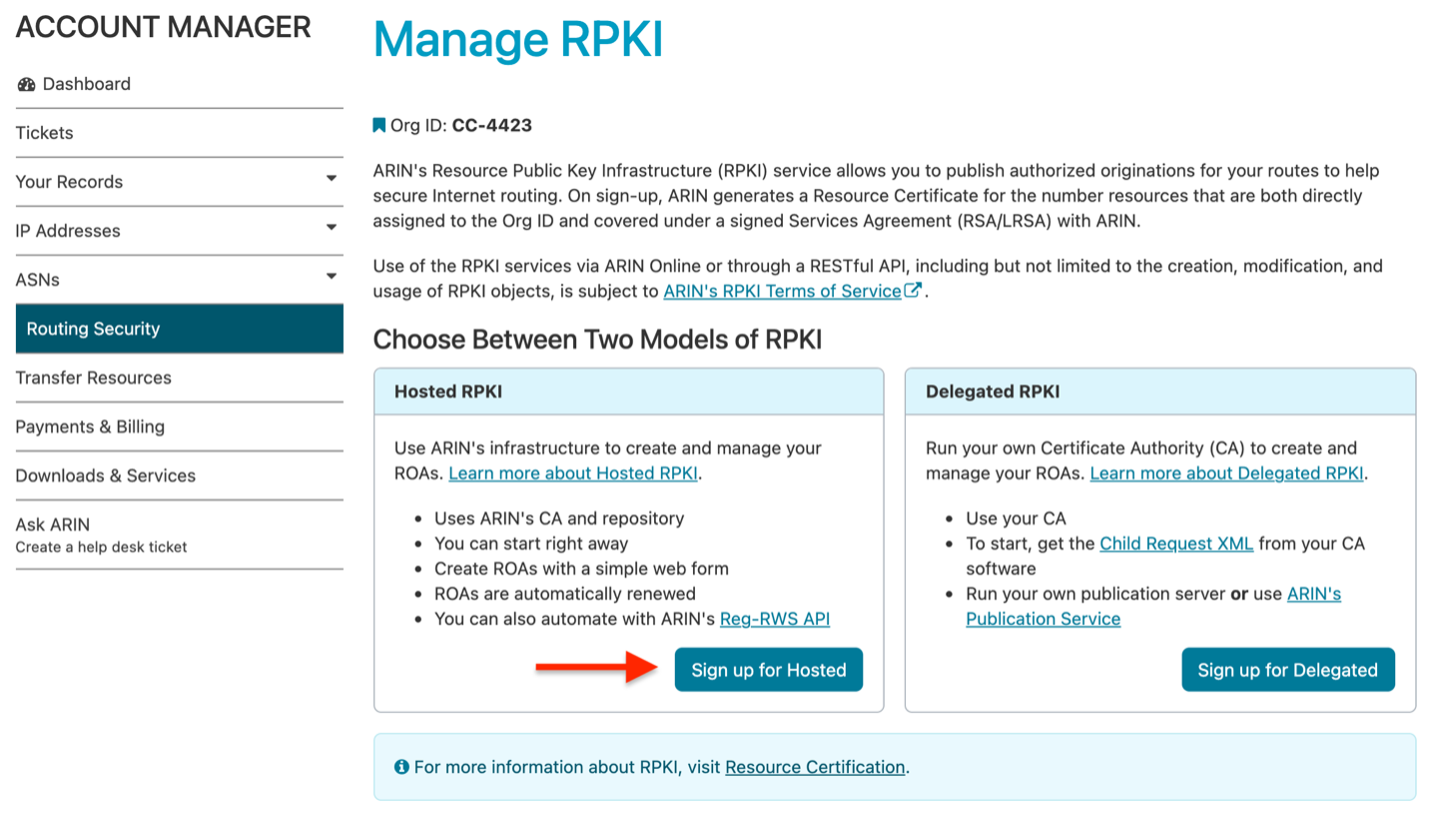Screen dimensions: 1430x821
Task: Click the Org ID value CC-4423
Action: pyautogui.click(x=492, y=126)
